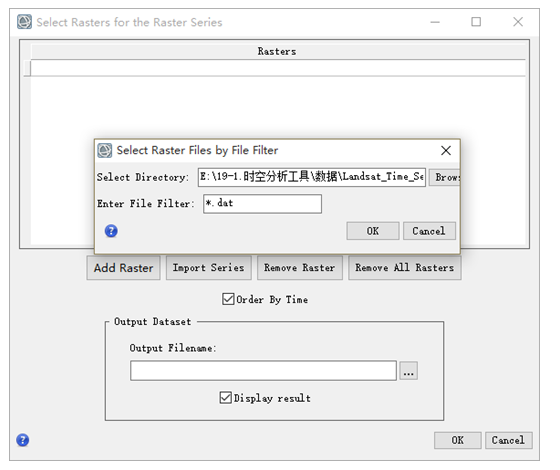Cancel the file filter dialog
This screenshot has width=560, height=470.
[429, 231]
